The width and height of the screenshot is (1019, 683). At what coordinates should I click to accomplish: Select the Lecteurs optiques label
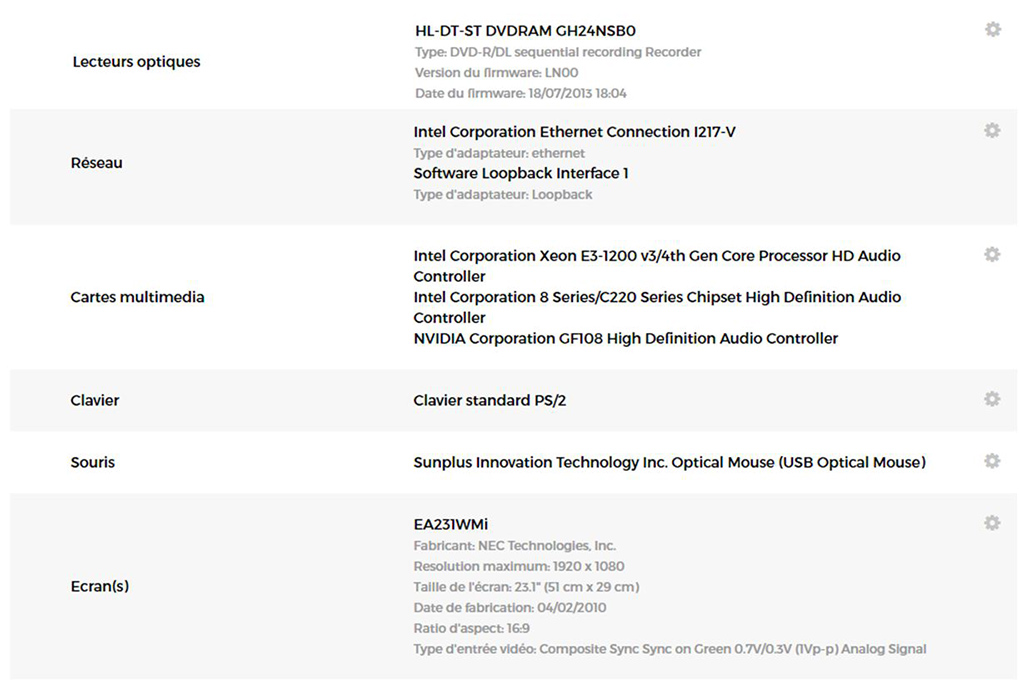coord(136,62)
